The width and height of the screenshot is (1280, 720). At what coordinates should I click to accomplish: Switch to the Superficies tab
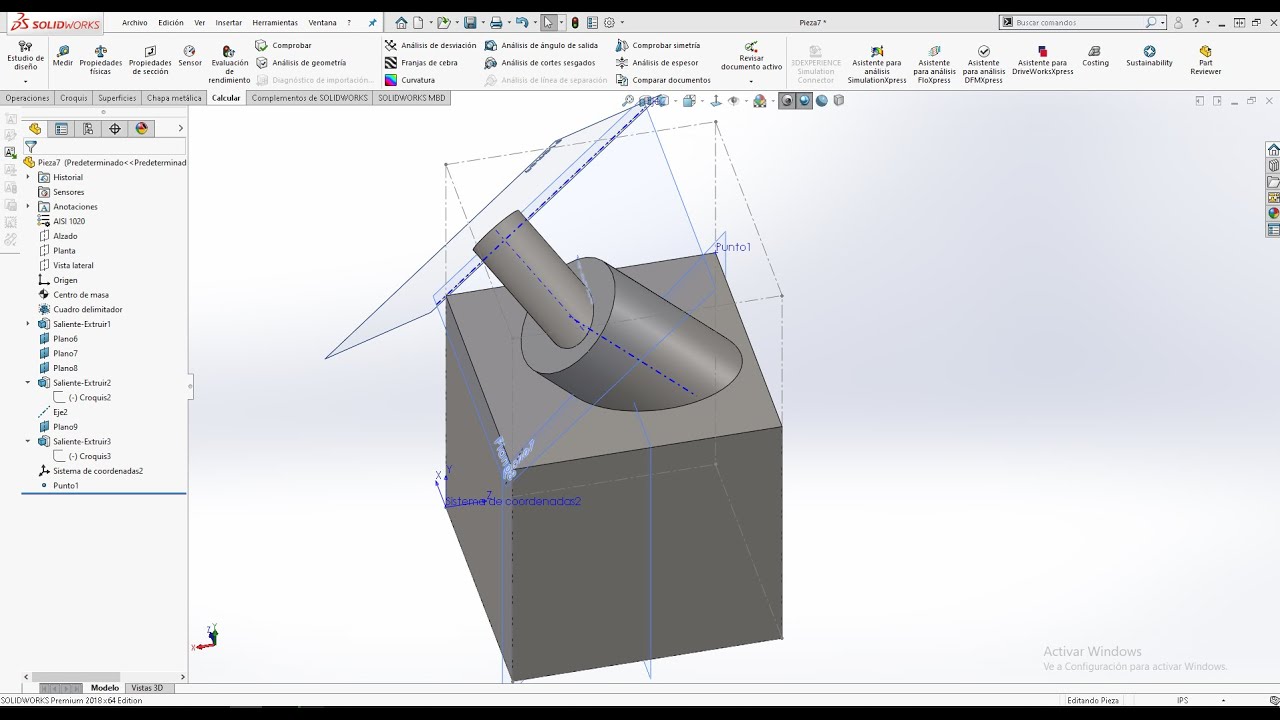point(117,98)
